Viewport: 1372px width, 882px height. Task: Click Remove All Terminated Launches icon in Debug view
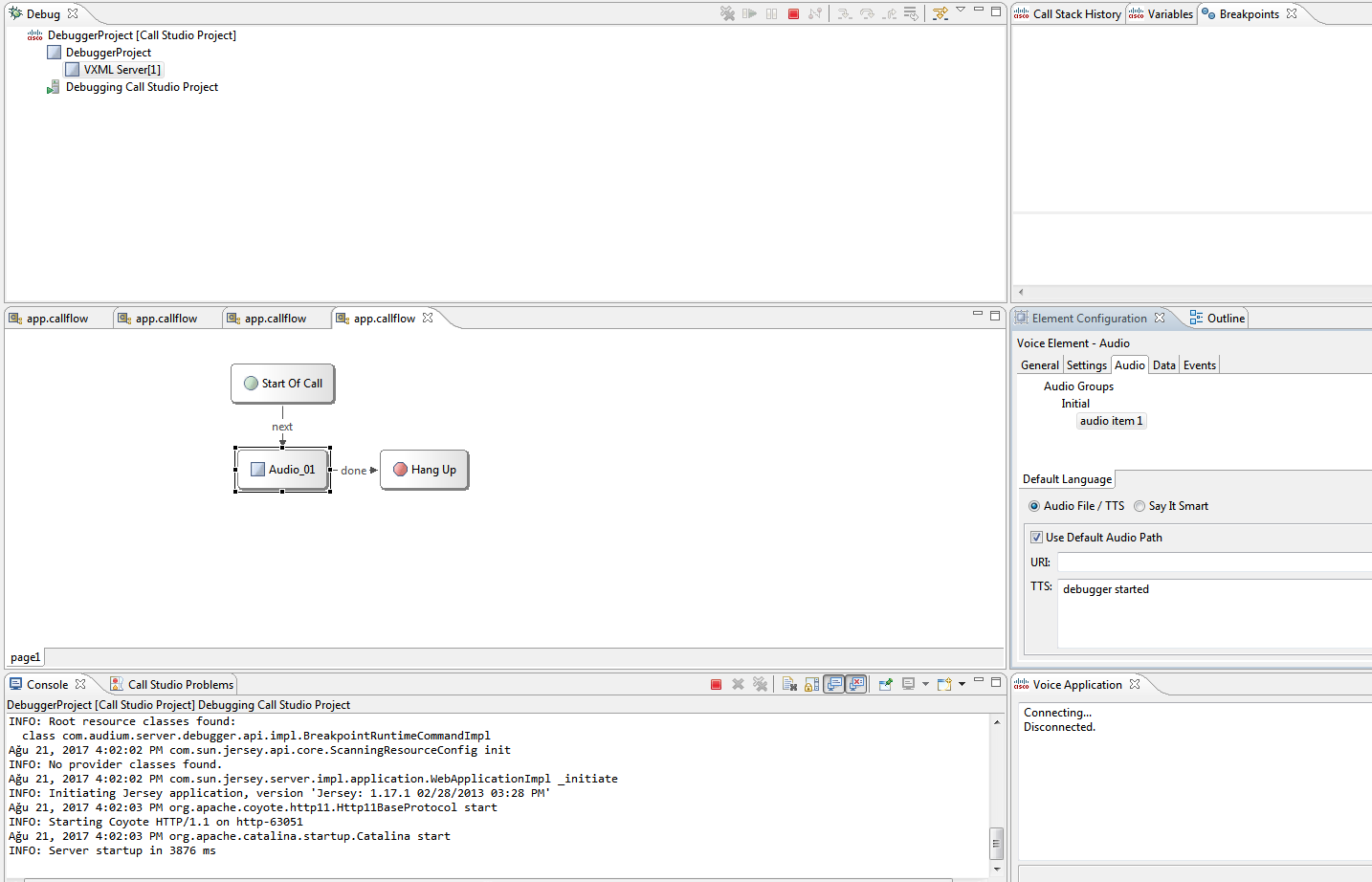[x=727, y=13]
